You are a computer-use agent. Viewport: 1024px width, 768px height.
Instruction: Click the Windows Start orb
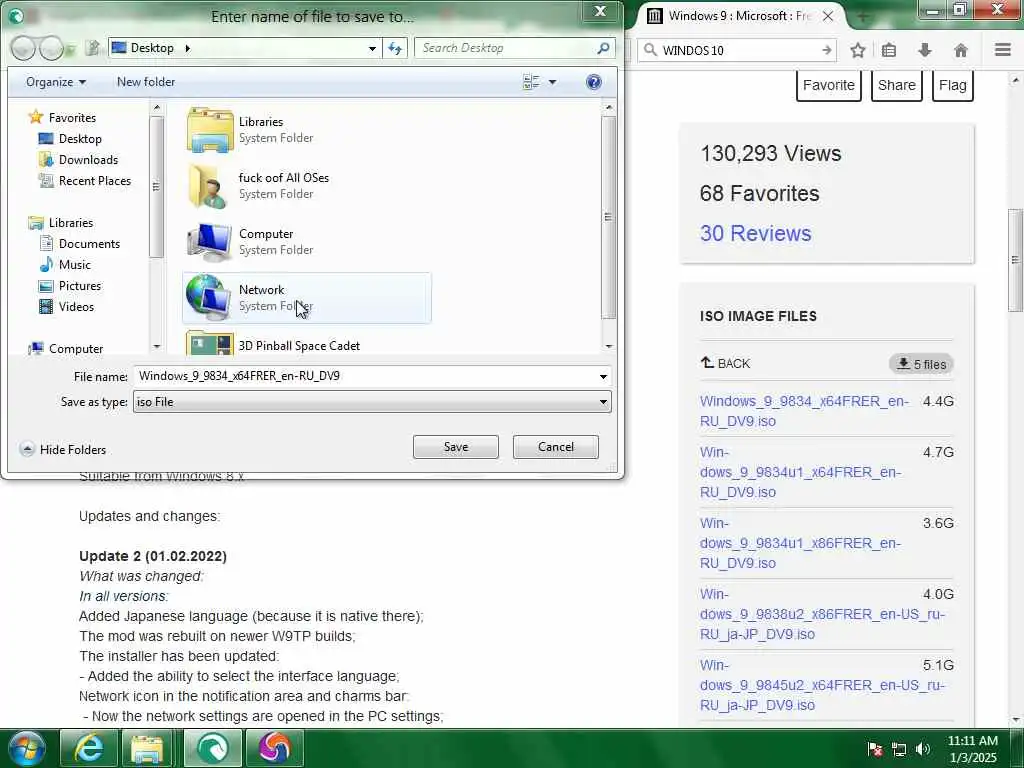tap(27, 748)
